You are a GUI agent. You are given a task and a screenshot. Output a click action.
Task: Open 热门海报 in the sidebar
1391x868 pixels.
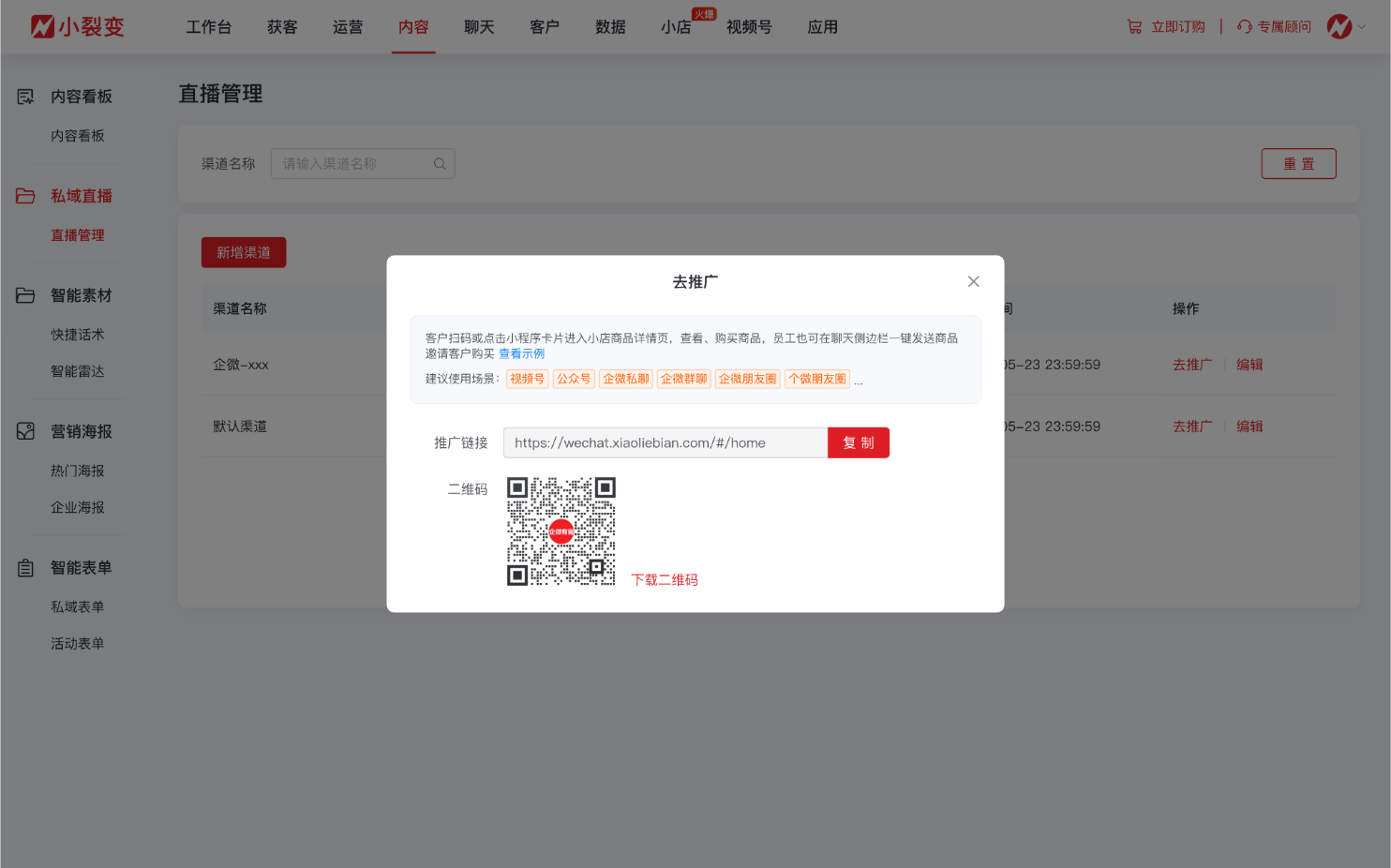click(x=78, y=471)
